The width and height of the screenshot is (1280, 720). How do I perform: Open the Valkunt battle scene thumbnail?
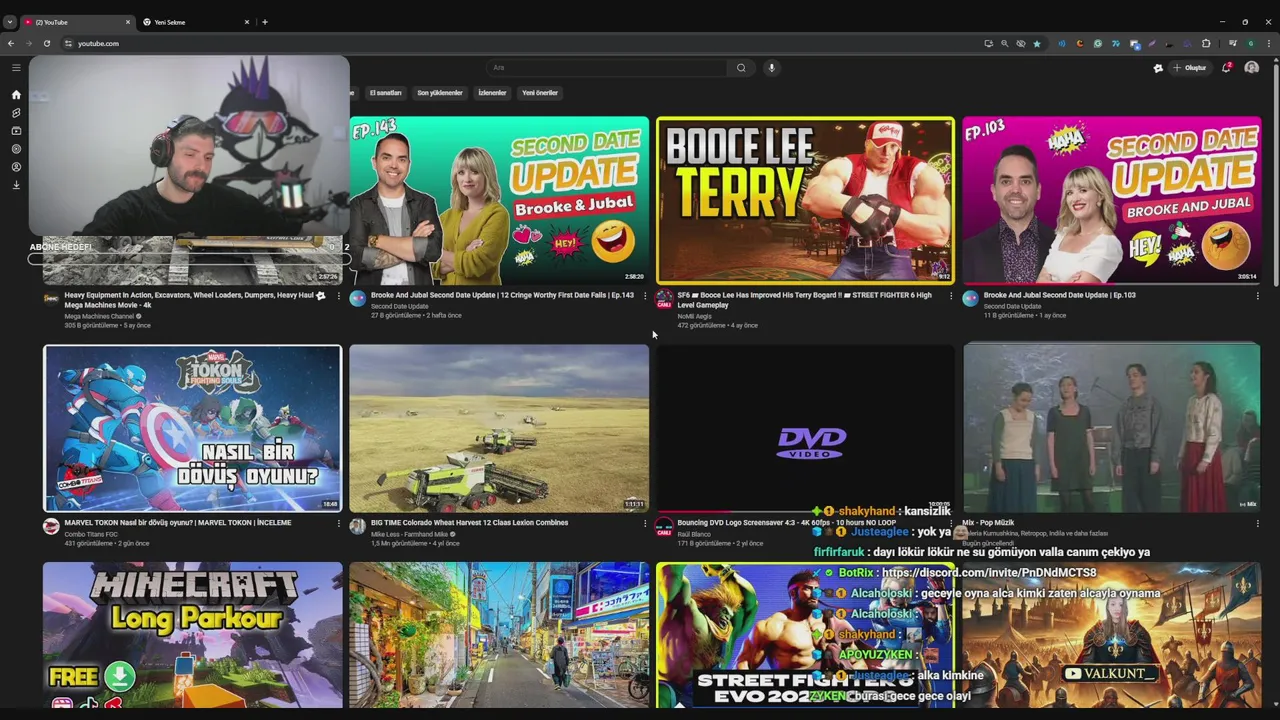[1111, 635]
